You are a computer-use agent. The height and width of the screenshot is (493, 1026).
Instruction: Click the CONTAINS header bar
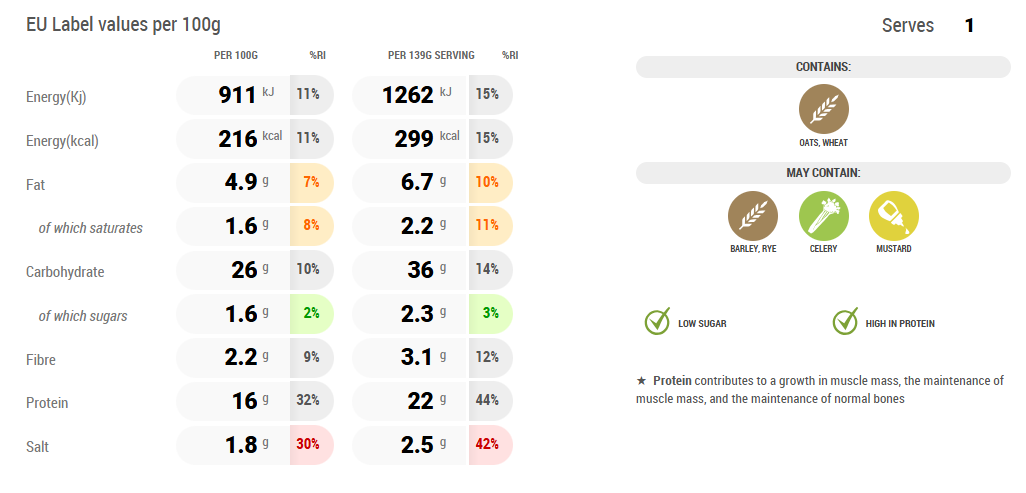click(x=823, y=67)
